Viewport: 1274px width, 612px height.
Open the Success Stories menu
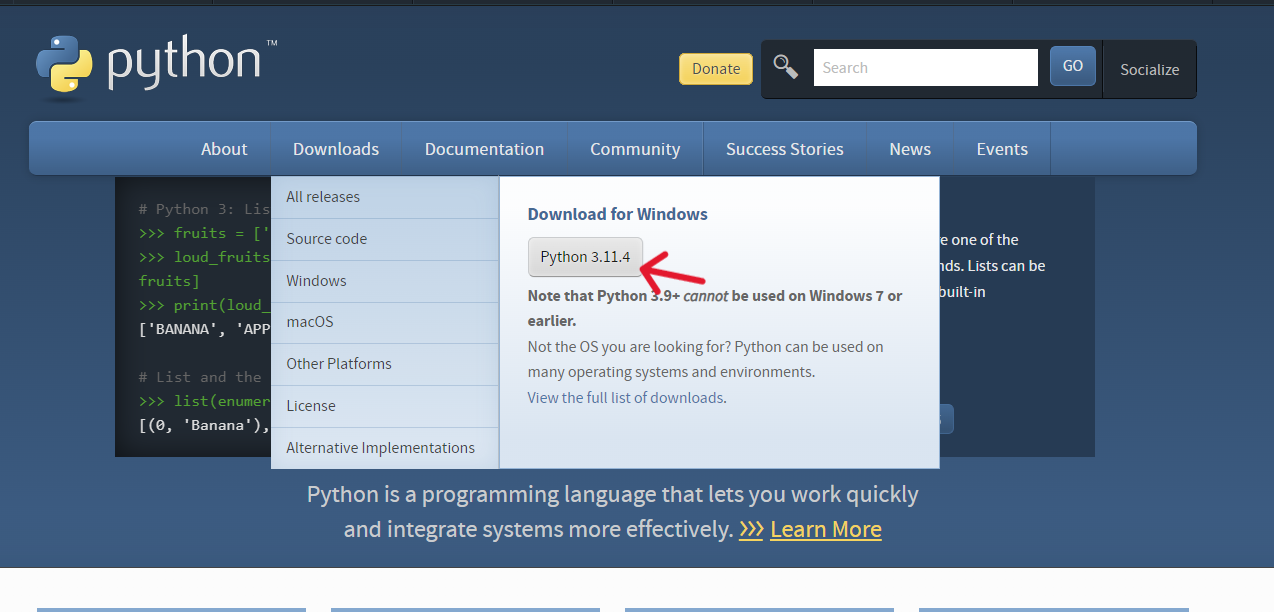[785, 149]
